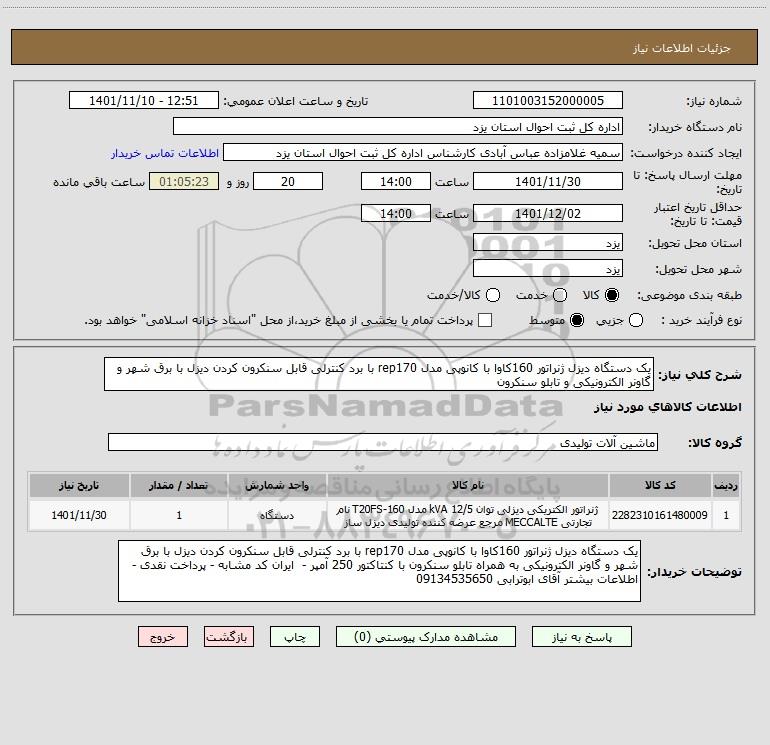The width and height of the screenshot is (770, 745).
Task: Select the جزیی purchase type radio
Action: pos(635,320)
